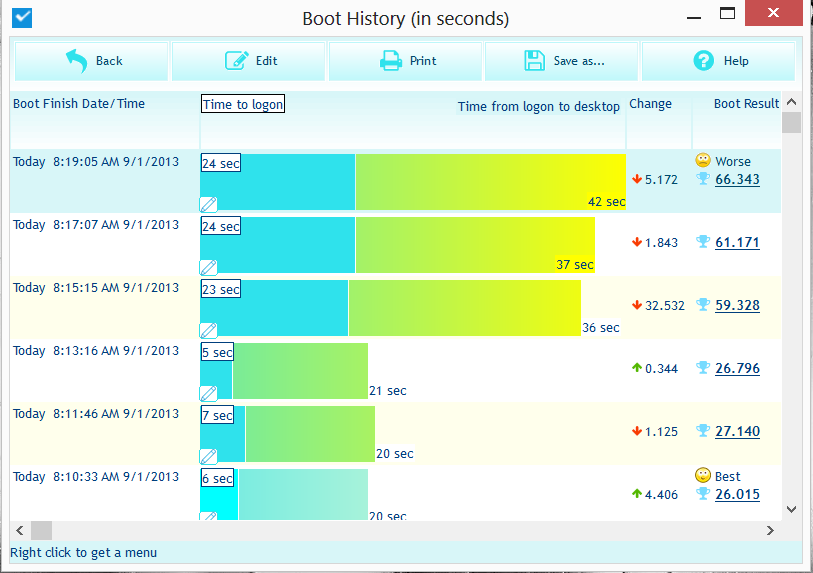Click the Print printer icon
Screen dimensions: 813x573
(x=391, y=61)
